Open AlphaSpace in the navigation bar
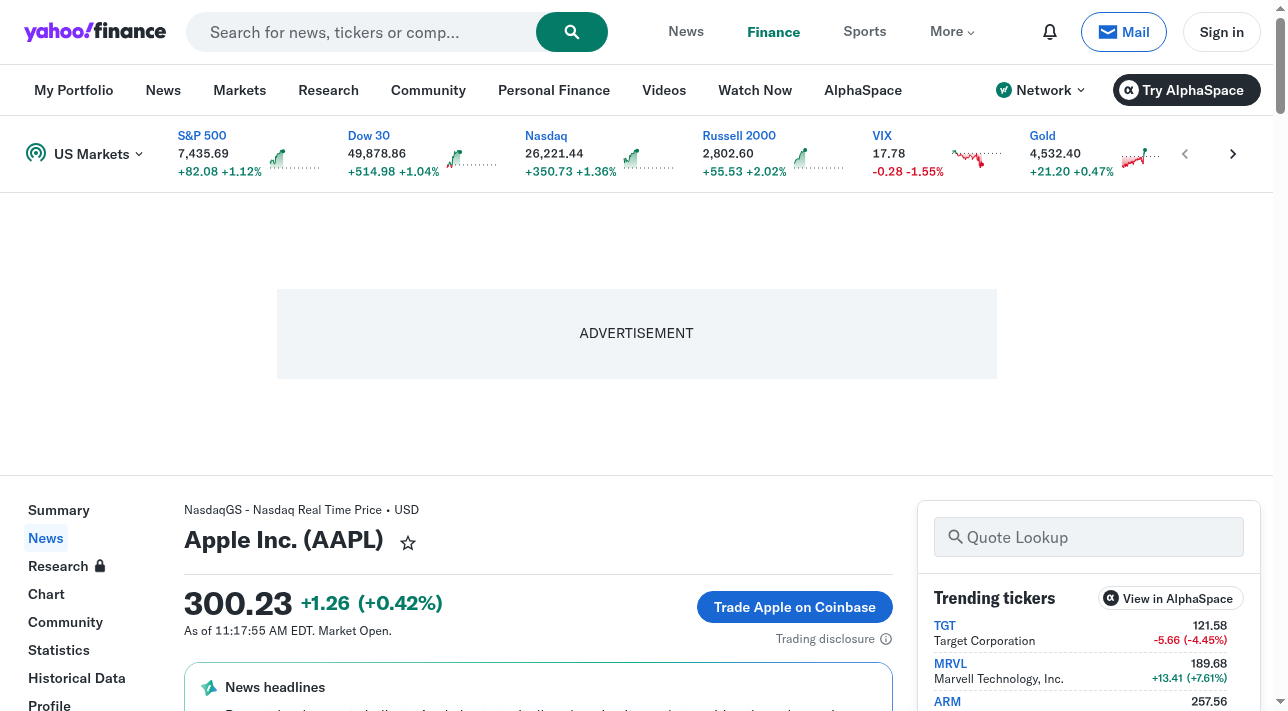Screen dimensions: 1288x711 [x=863, y=90]
